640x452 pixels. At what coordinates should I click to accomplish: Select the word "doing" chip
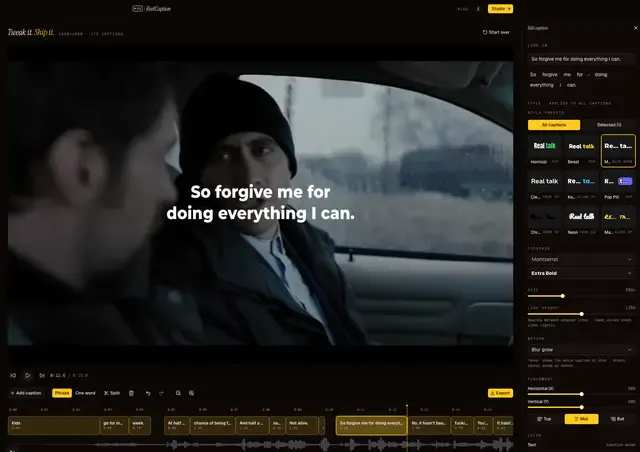click(601, 75)
